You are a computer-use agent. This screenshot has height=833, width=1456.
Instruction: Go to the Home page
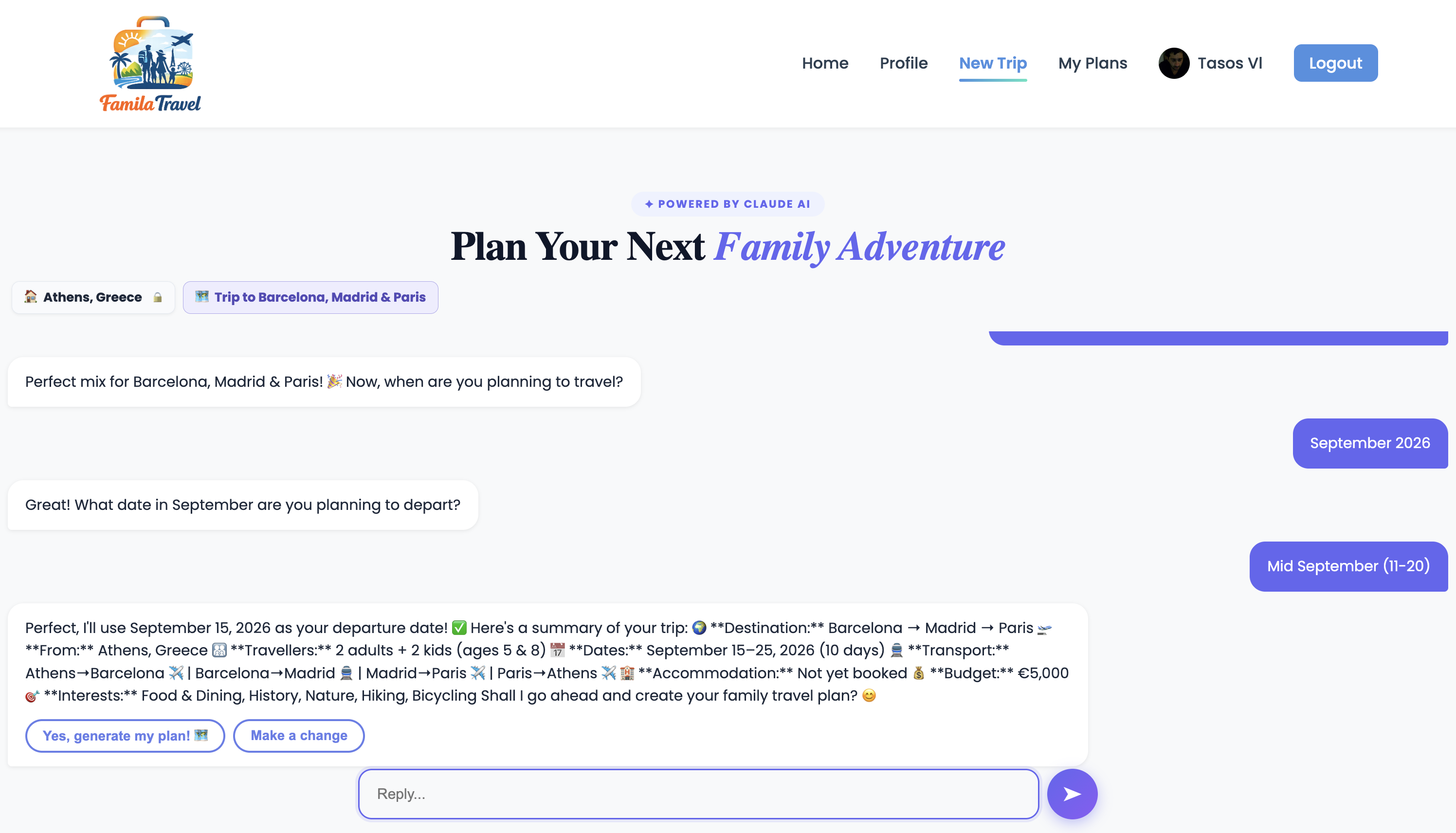[824, 63]
